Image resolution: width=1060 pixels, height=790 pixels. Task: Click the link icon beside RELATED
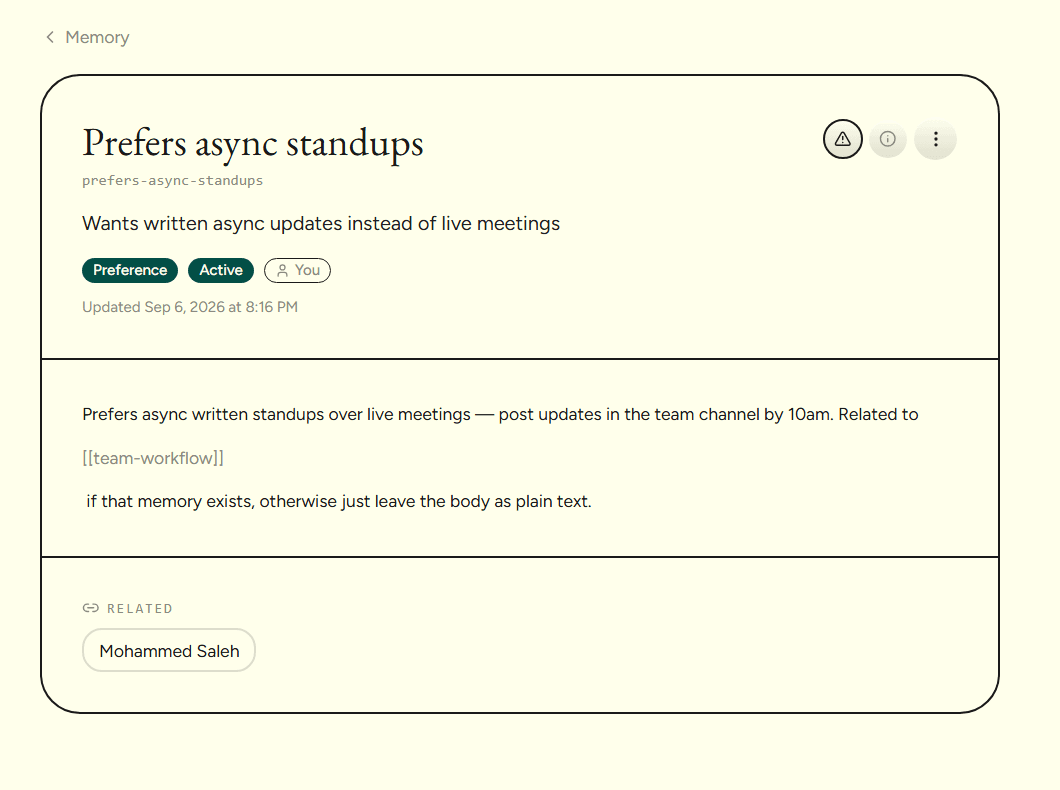tap(91, 608)
